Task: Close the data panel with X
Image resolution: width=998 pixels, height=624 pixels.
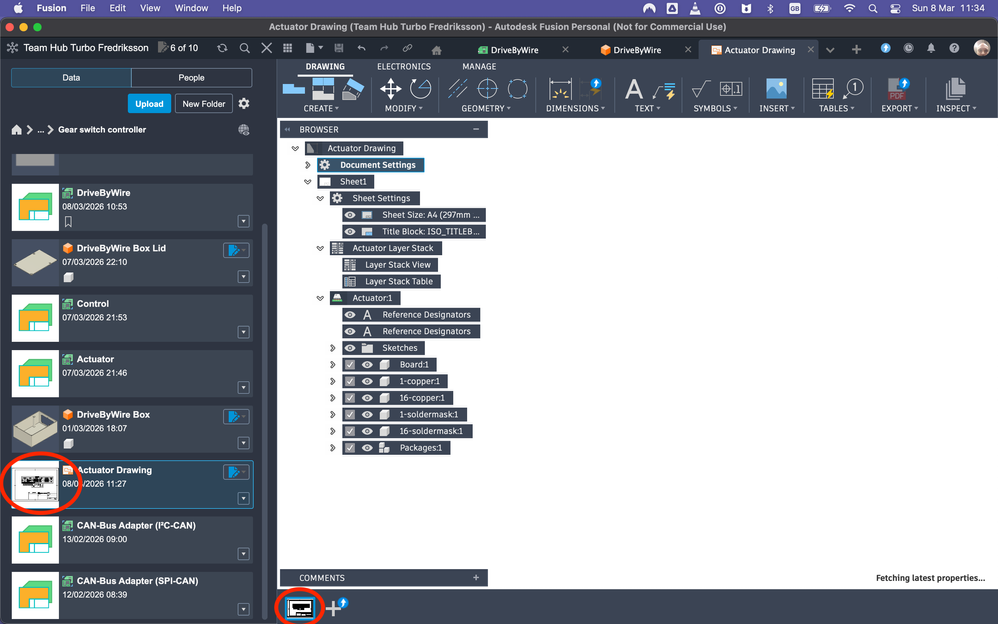Action: pyautogui.click(x=267, y=48)
